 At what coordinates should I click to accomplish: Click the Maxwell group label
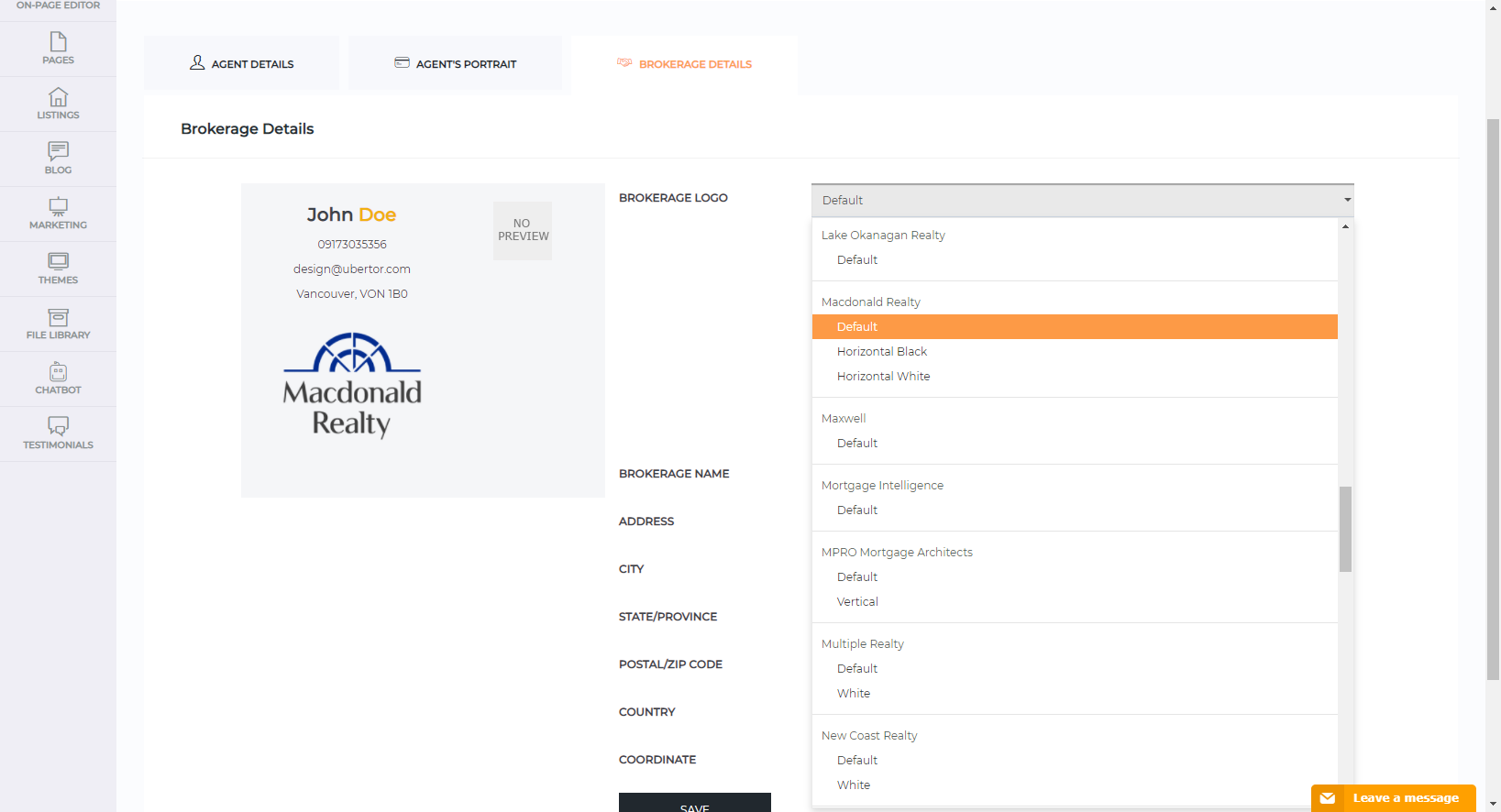point(844,419)
